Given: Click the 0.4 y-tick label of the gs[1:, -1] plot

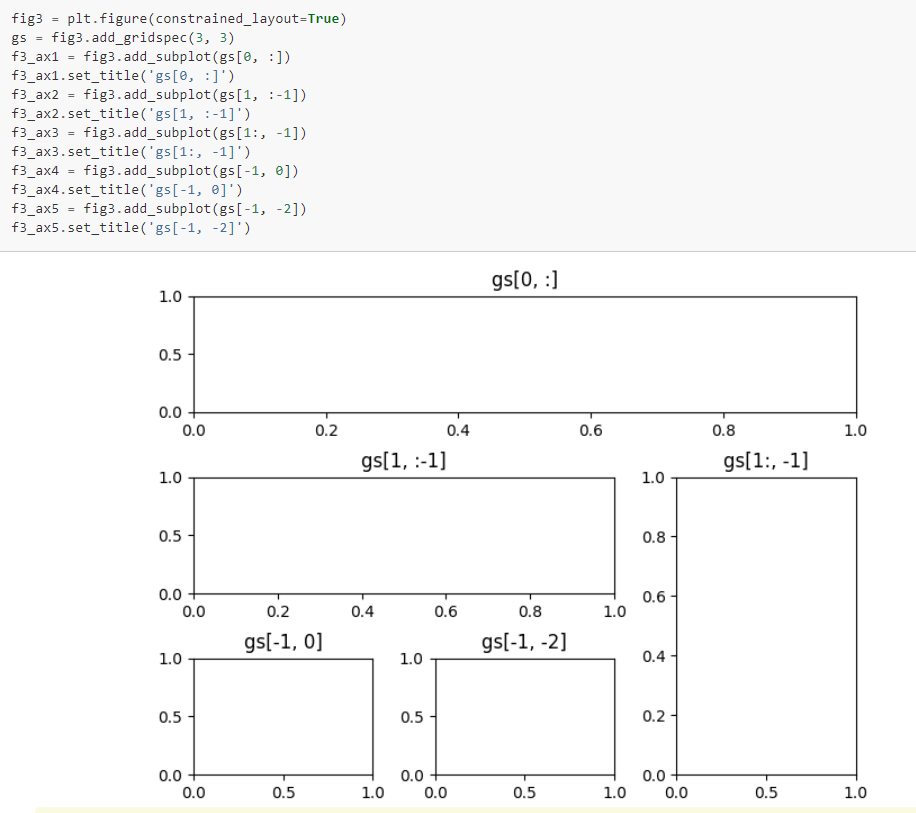Looking at the screenshot, I should tap(654, 656).
